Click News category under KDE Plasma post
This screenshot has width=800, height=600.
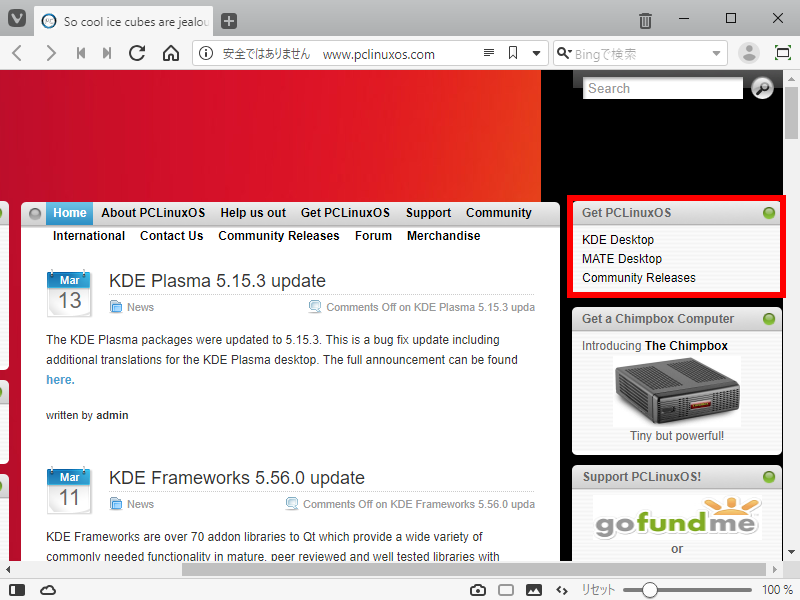coord(140,307)
